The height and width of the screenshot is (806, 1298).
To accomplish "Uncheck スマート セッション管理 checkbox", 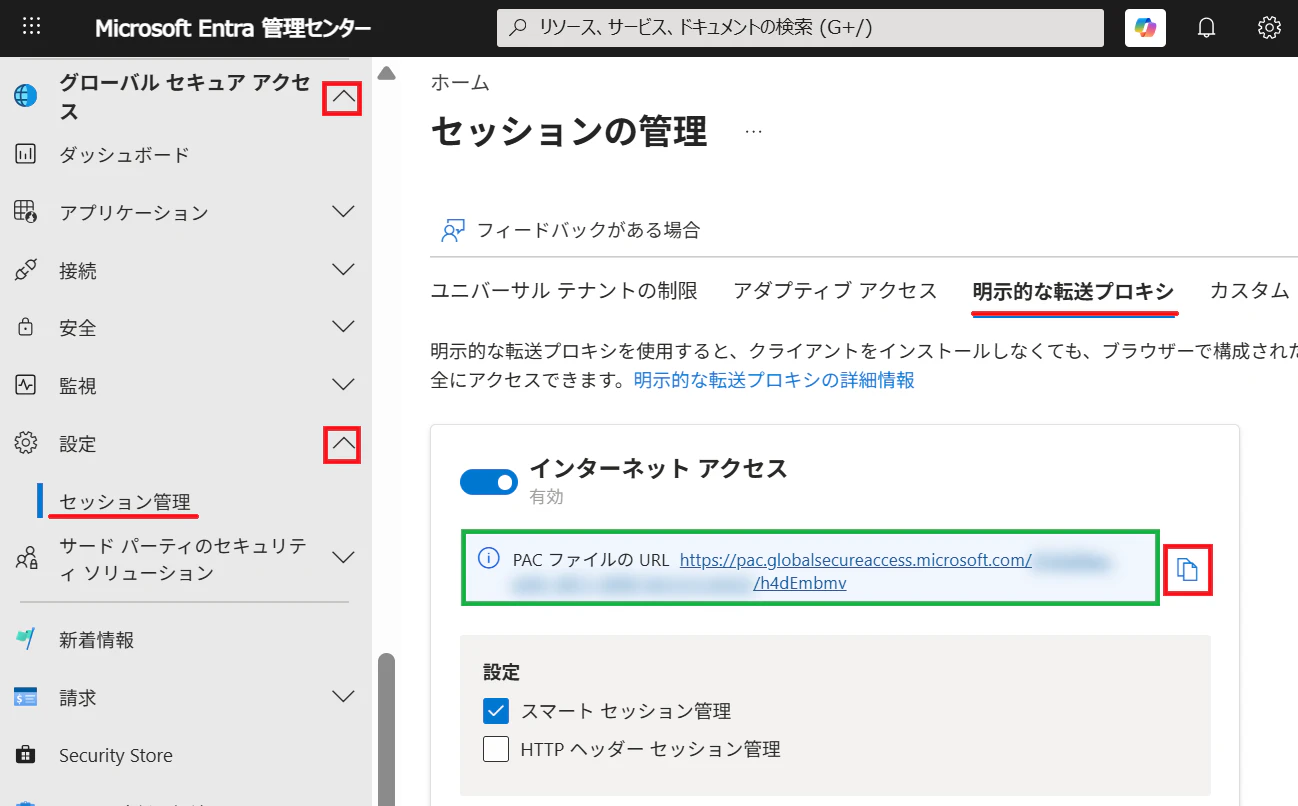I will (496, 711).
